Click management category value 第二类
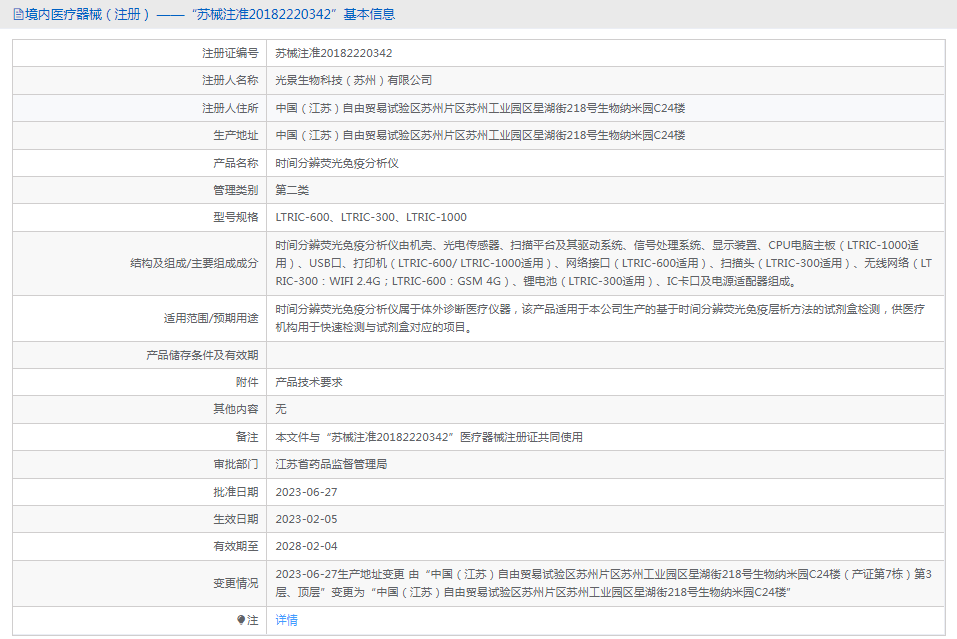 tap(292, 190)
